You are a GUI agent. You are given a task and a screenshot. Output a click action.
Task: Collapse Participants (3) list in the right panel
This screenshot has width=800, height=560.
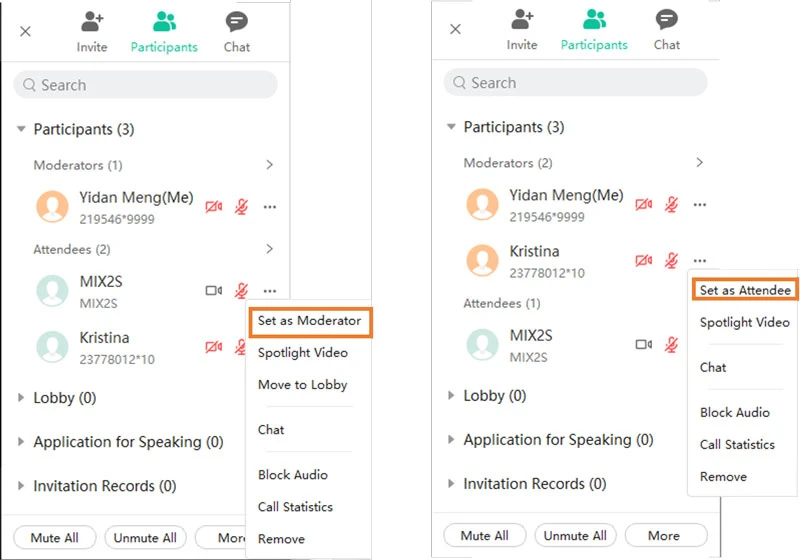coord(452,127)
